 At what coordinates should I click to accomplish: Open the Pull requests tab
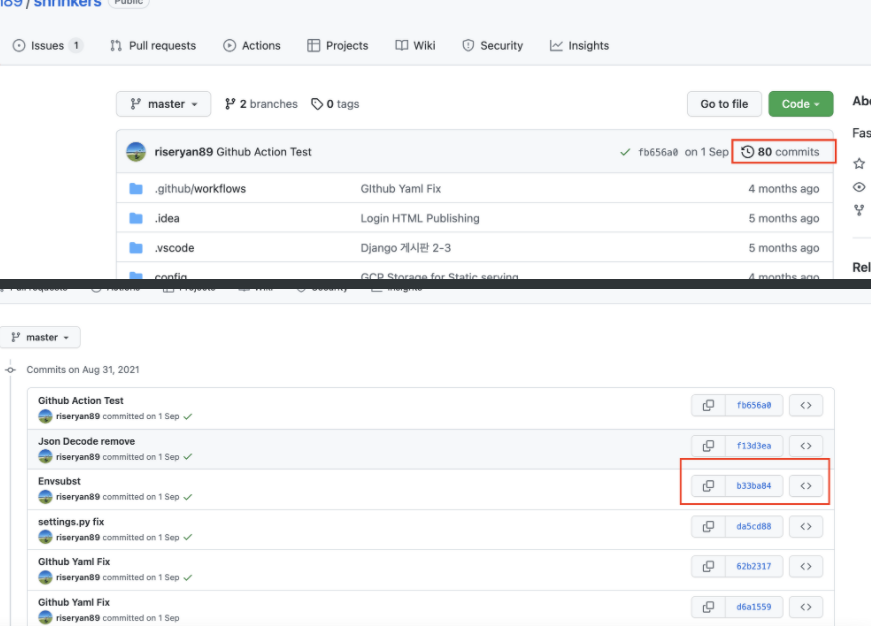153,46
